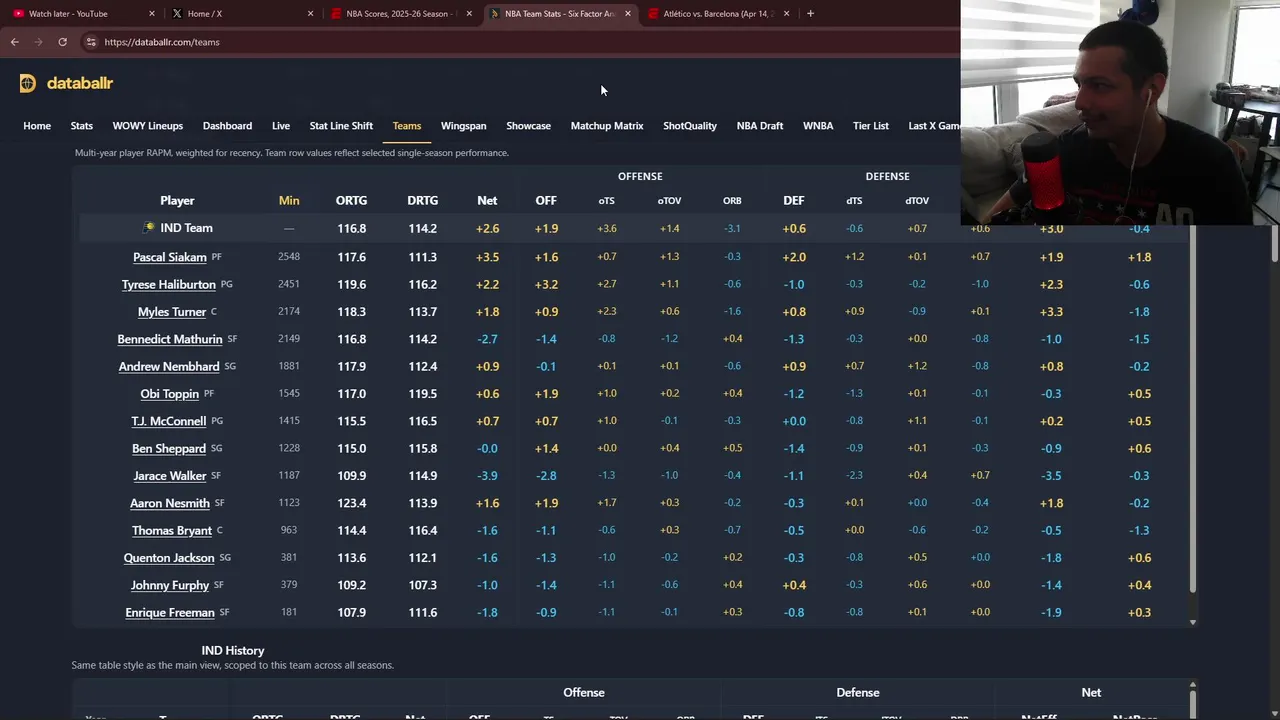Sort table by ORTG column
This screenshot has width=1280, height=720.
351,201
